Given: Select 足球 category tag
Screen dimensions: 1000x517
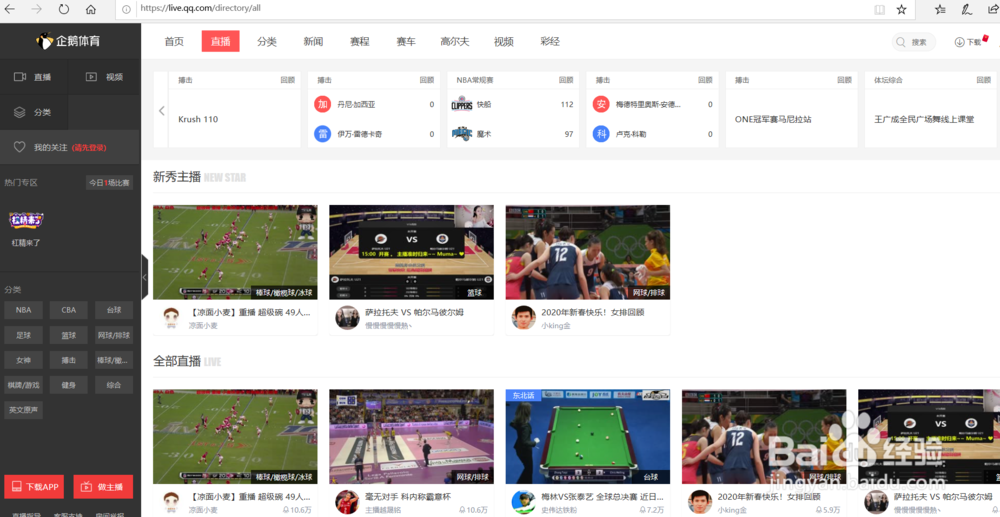Looking at the screenshot, I should 24,335.
